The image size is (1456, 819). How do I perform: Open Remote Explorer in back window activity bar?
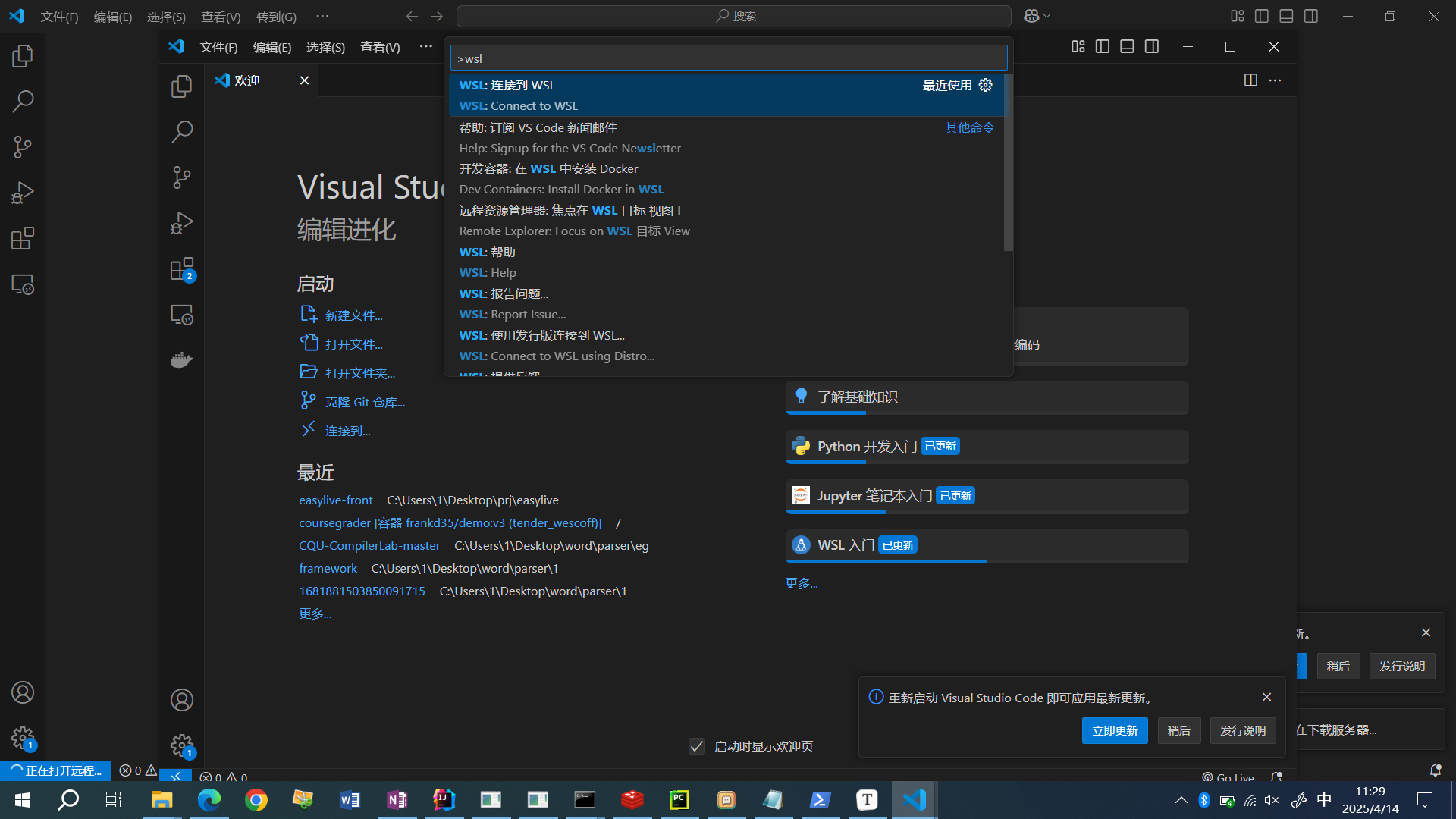pyautogui.click(x=23, y=284)
